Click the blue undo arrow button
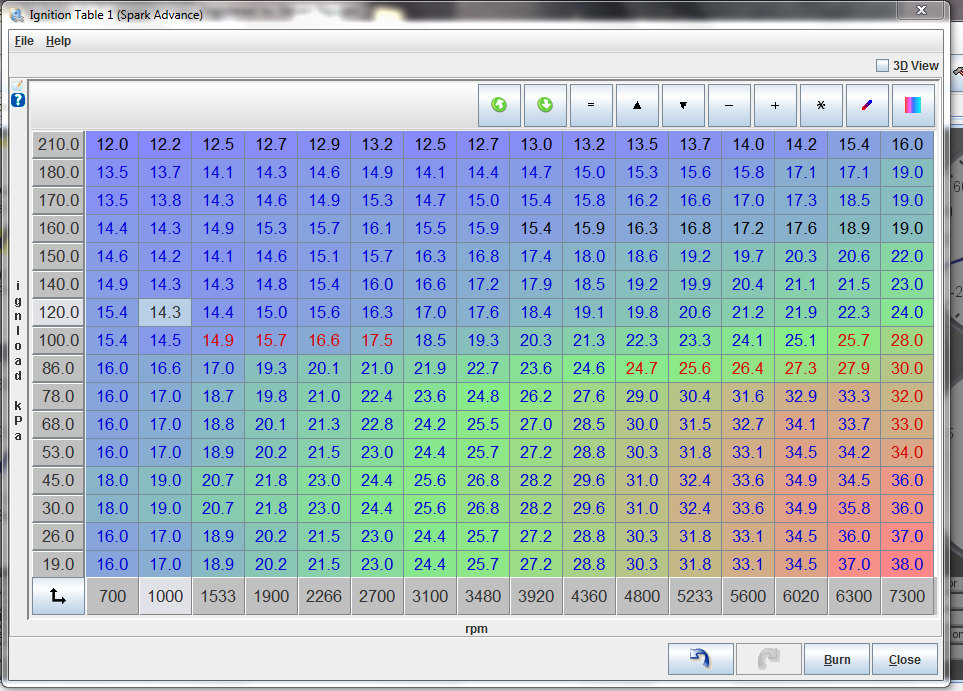The width and height of the screenshot is (963, 691). (700, 660)
